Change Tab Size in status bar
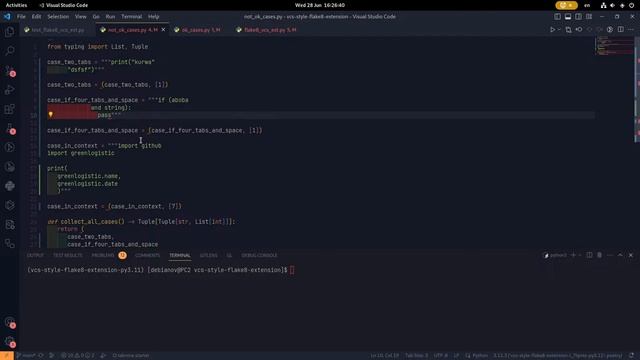The width and height of the screenshot is (640, 360). click(x=416, y=356)
